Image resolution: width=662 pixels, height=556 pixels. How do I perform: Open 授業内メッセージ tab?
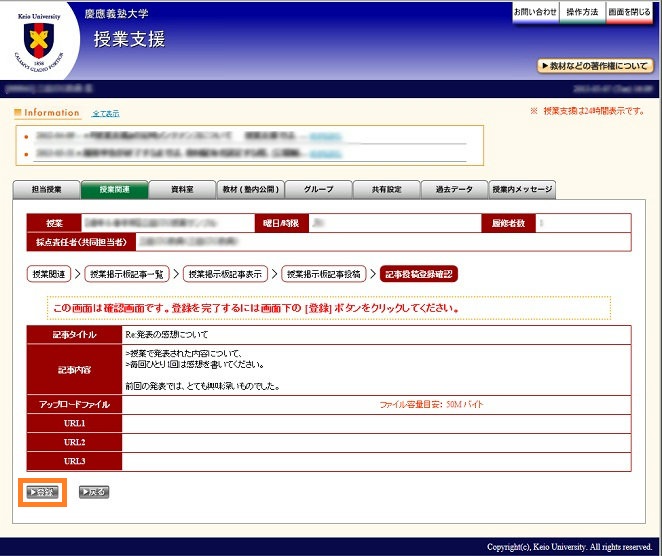(x=521, y=189)
